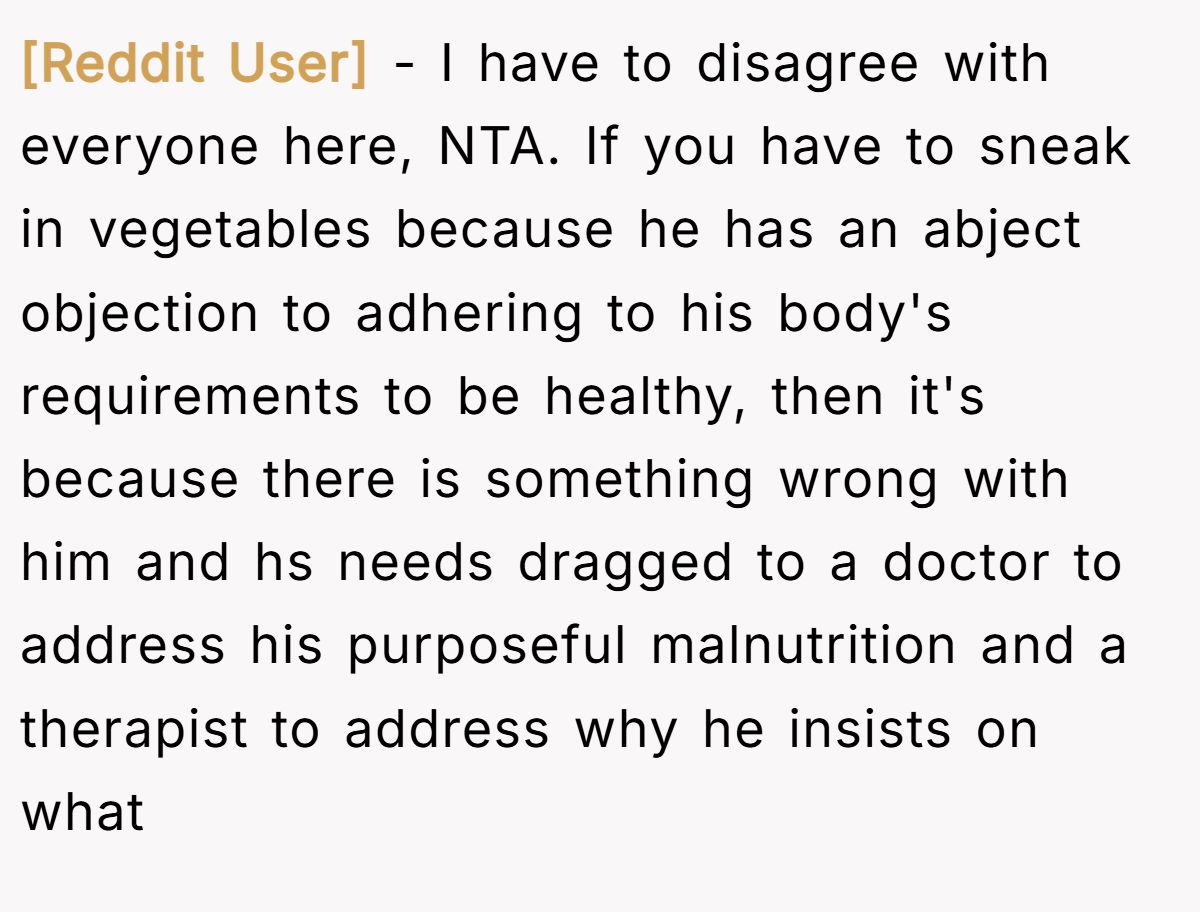Click the final word "what" of the comment
The image size is (1200, 912).
tap(83, 811)
